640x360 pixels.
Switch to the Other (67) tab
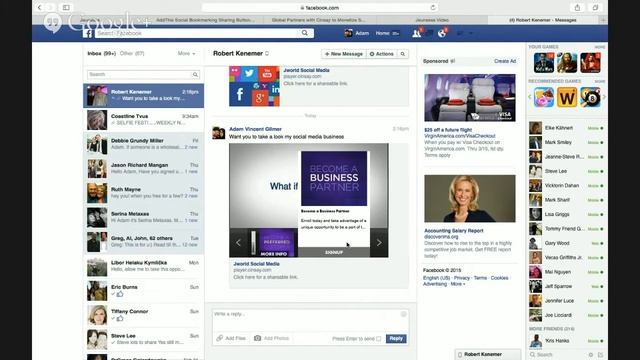pyautogui.click(x=132, y=53)
